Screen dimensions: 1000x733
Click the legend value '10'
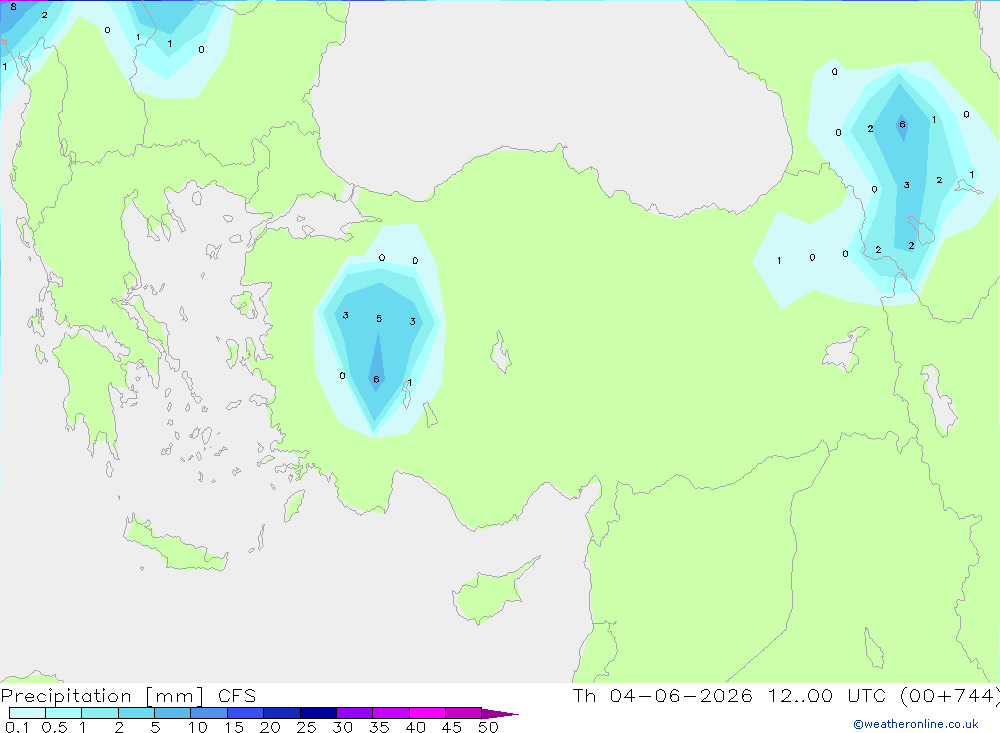(198, 727)
